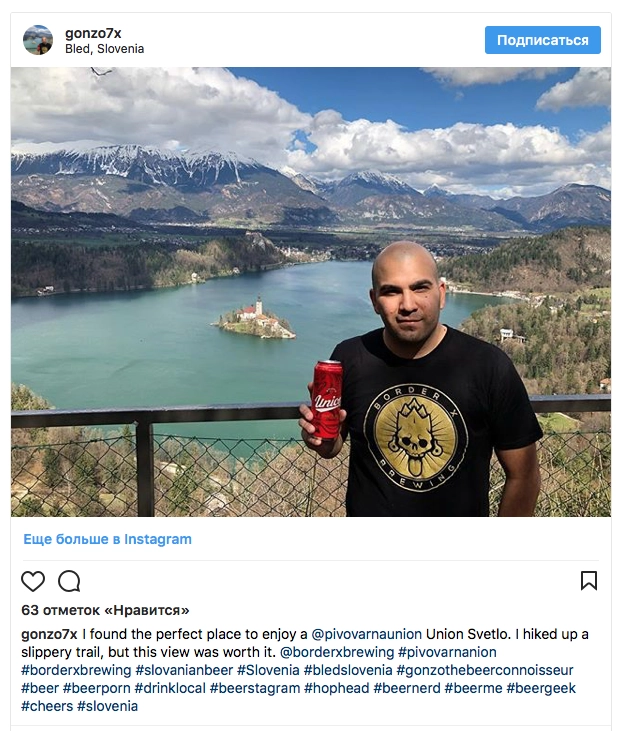
Task: Open comments with speech bubble icon
Action: coord(69,581)
